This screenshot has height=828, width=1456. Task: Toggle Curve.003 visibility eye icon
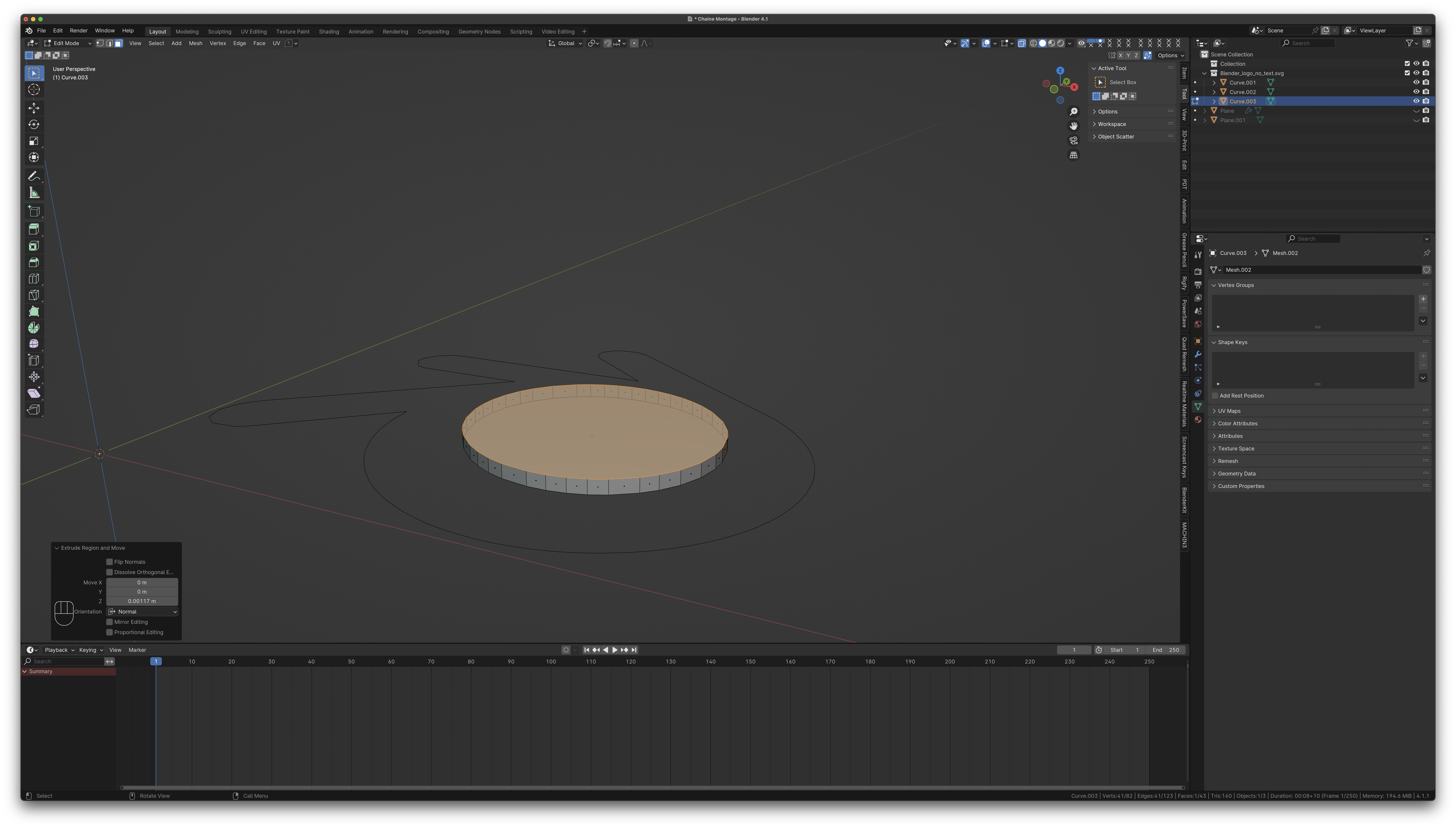1416,101
